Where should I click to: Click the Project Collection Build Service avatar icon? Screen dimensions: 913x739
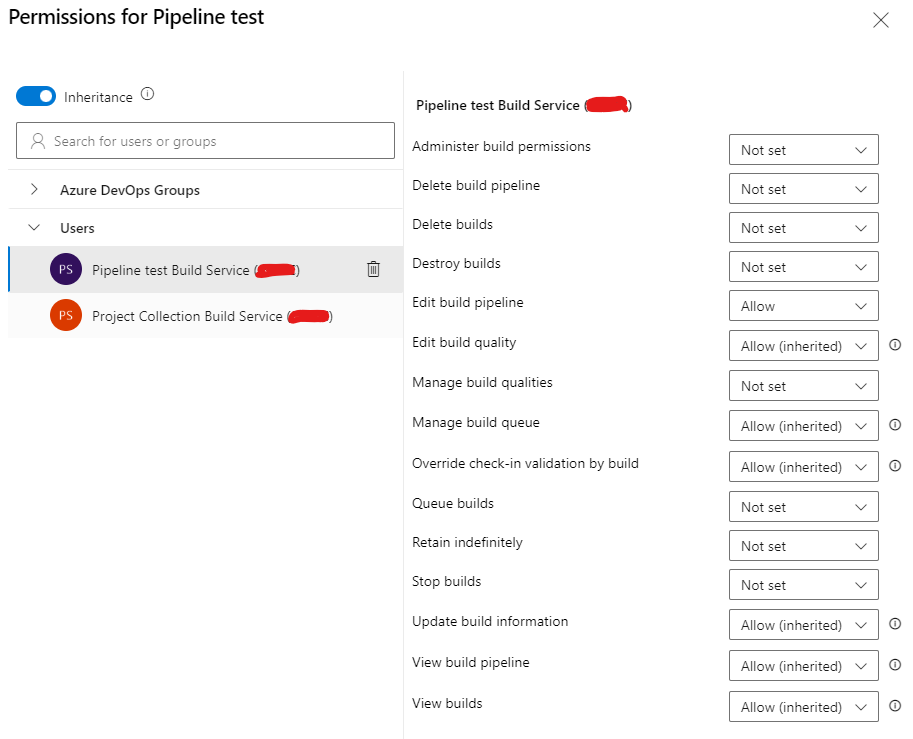65,314
